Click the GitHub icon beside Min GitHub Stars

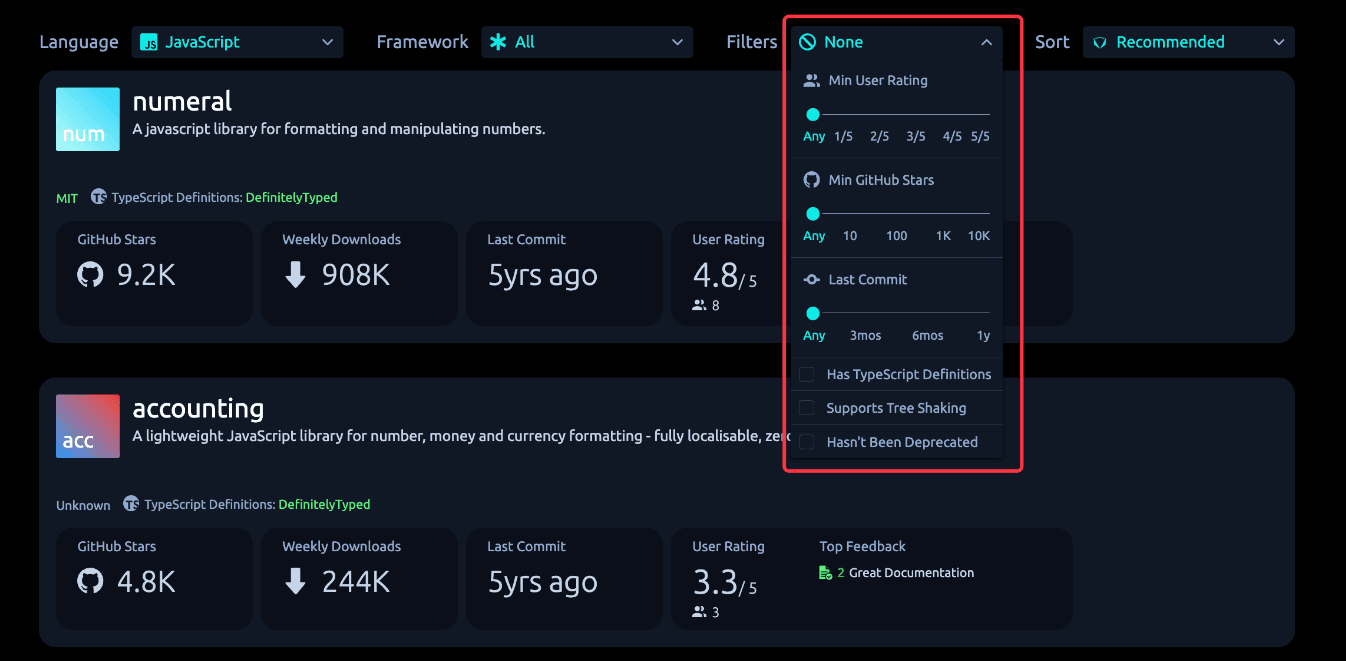tap(812, 180)
